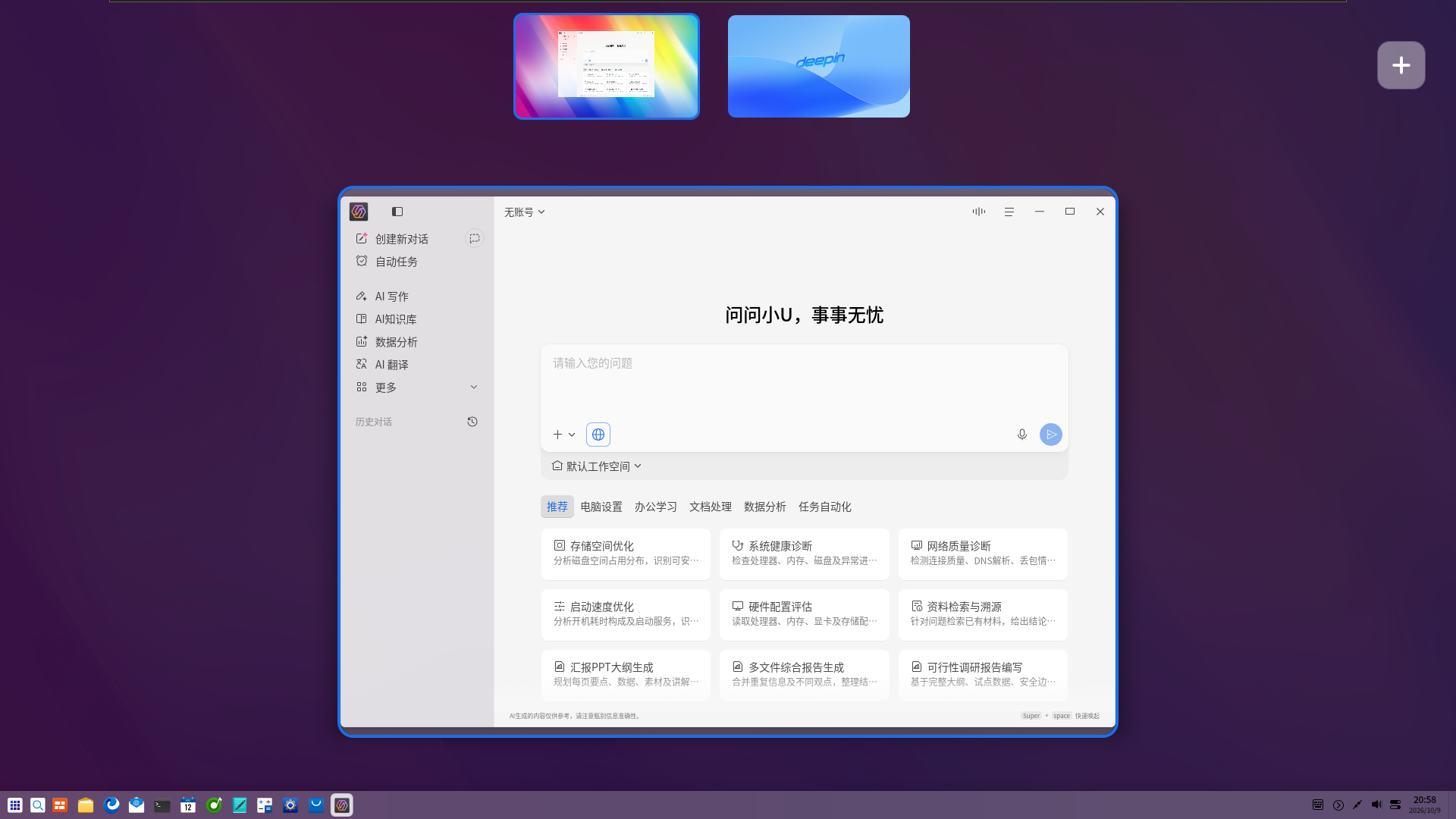The width and height of the screenshot is (1456, 819).
Task: Select the deepin wallpaper workspace thumbnail
Action: 819,66
